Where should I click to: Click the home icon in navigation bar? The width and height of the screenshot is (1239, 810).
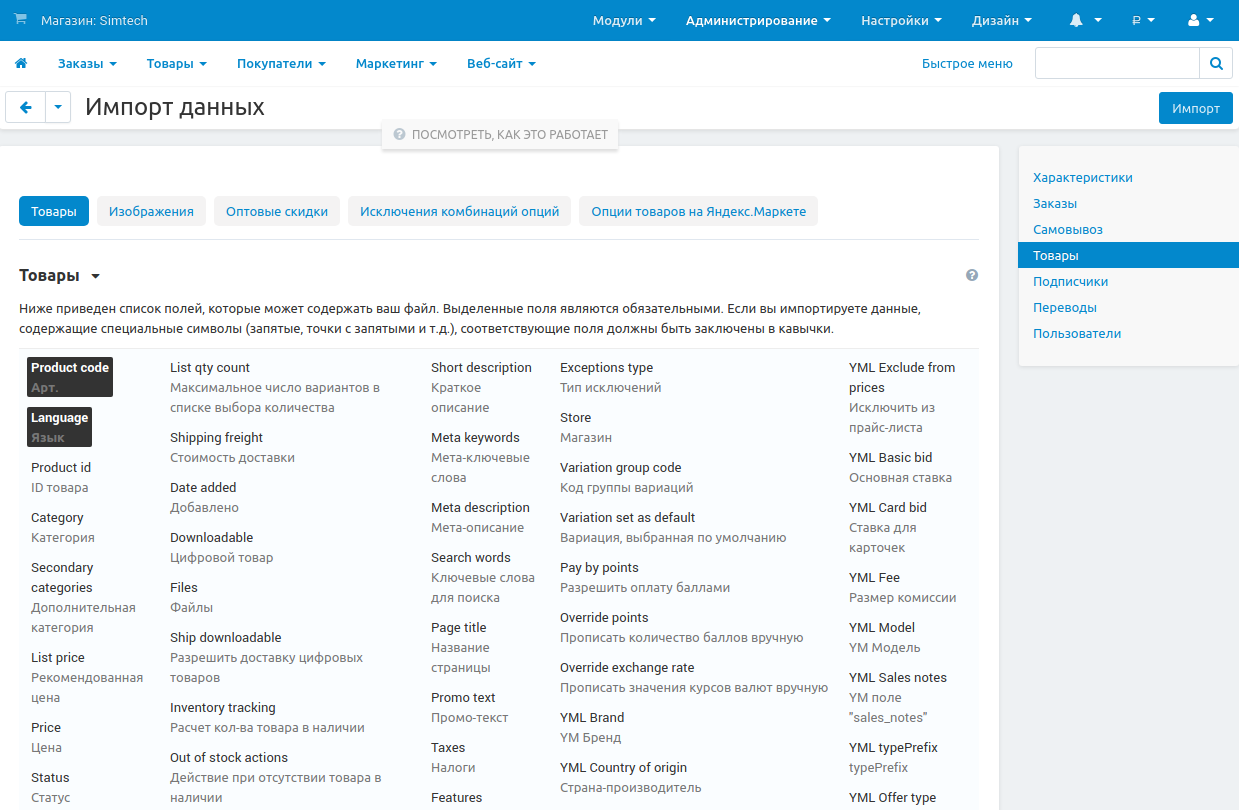click(21, 64)
